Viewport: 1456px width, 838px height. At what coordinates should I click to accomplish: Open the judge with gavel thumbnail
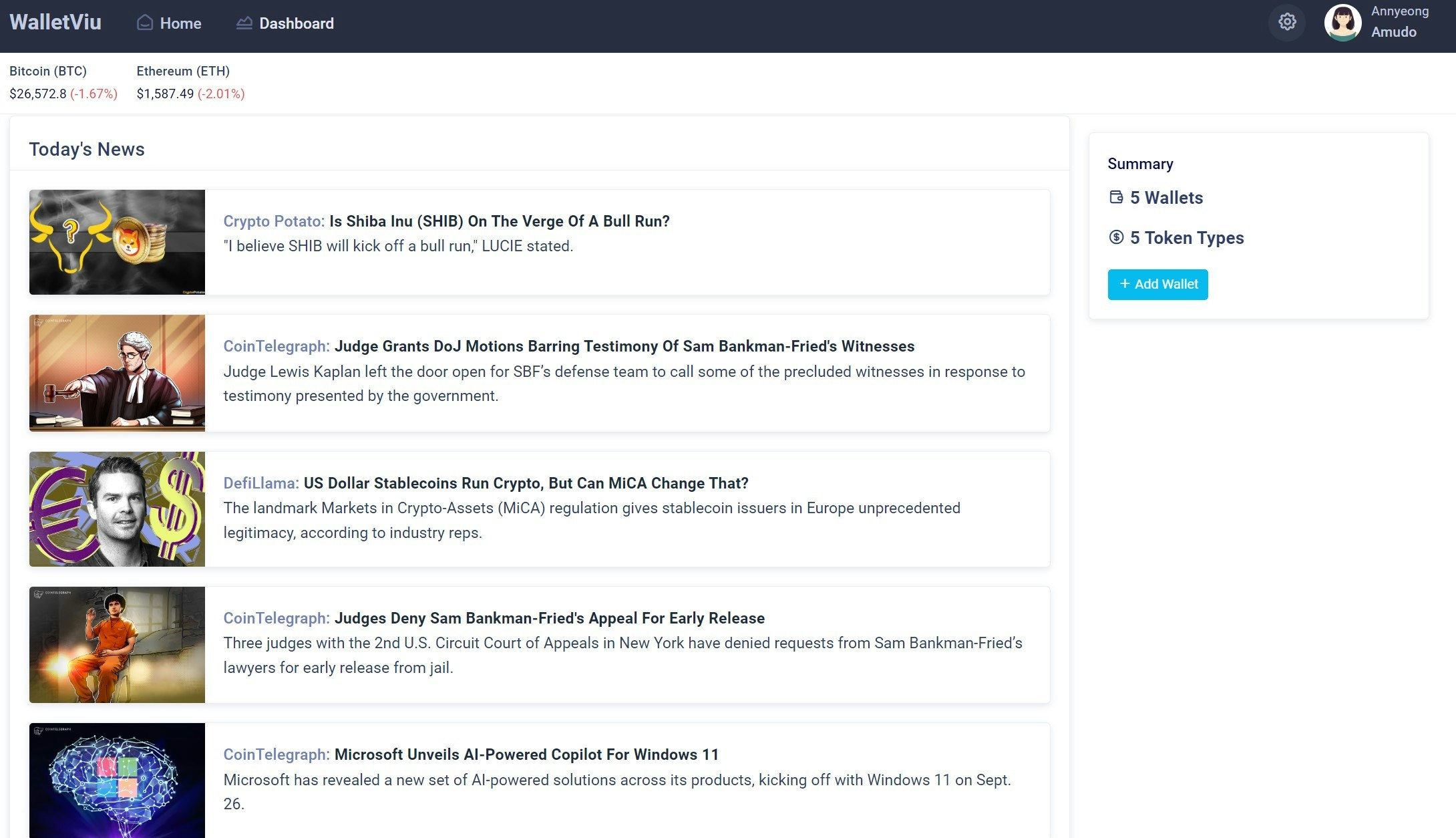[117, 373]
